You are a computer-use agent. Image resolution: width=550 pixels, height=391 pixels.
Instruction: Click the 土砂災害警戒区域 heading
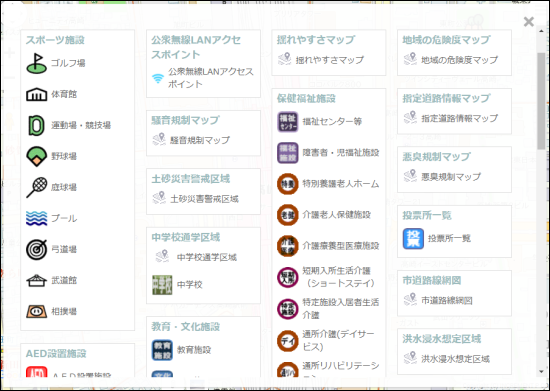pyautogui.click(x=190, y=179)
